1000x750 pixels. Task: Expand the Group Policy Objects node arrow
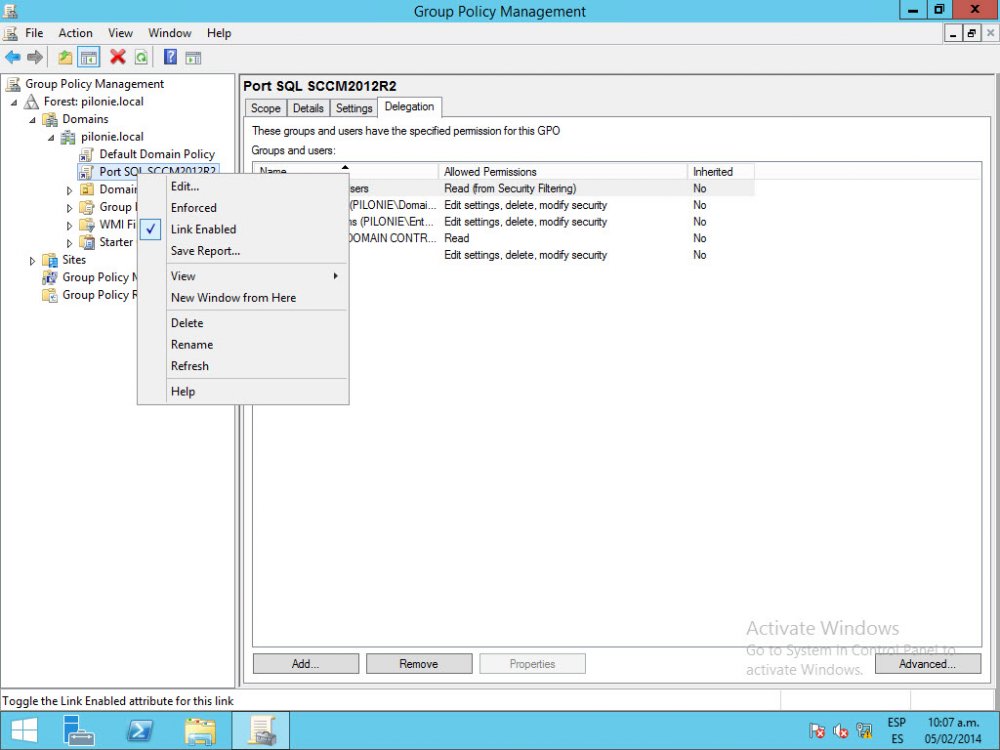69,207
